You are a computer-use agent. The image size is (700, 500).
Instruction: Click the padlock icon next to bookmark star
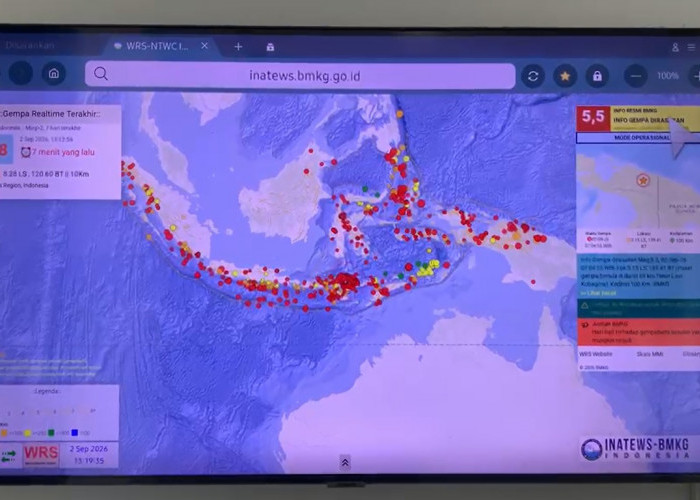pos(597,76)
